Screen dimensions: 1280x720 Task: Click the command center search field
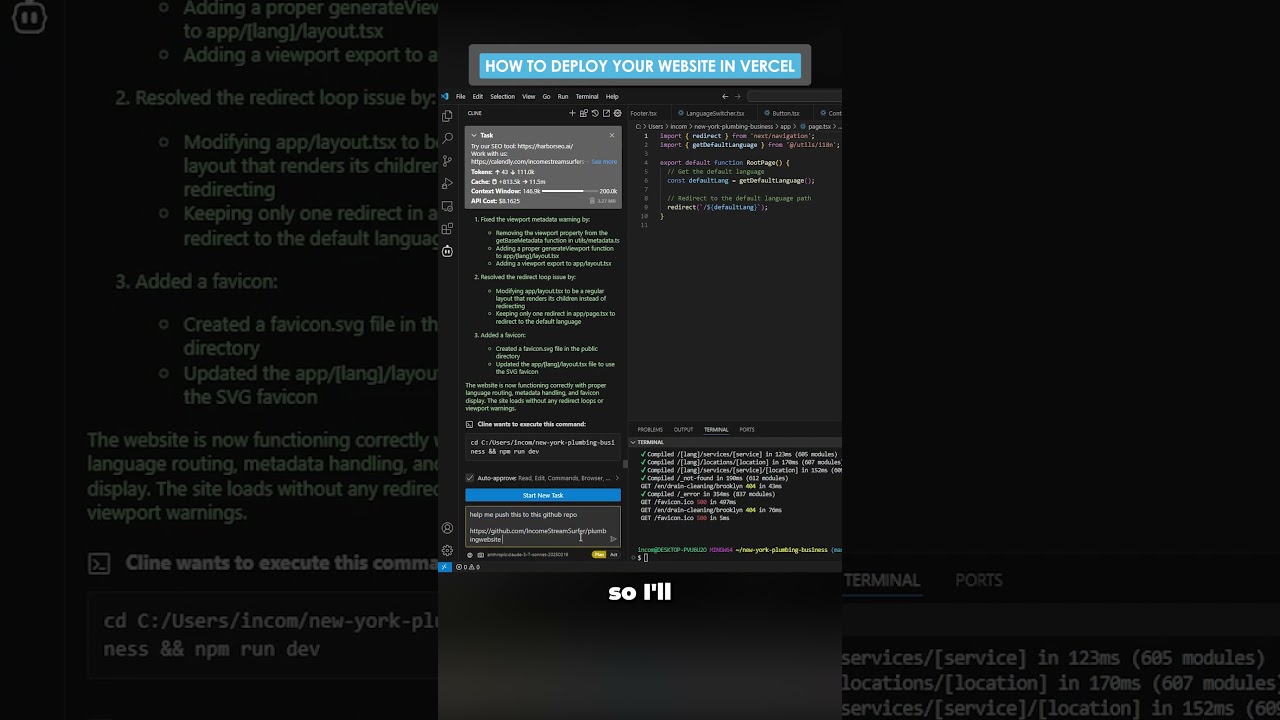795,97
